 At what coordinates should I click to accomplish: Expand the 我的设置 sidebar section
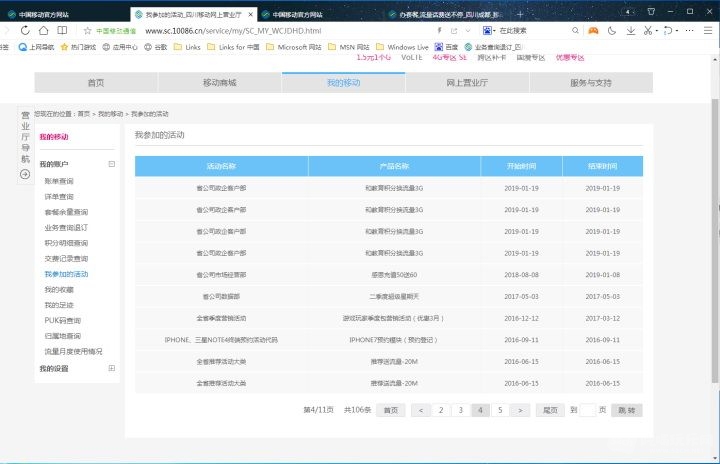coord(112,368)
